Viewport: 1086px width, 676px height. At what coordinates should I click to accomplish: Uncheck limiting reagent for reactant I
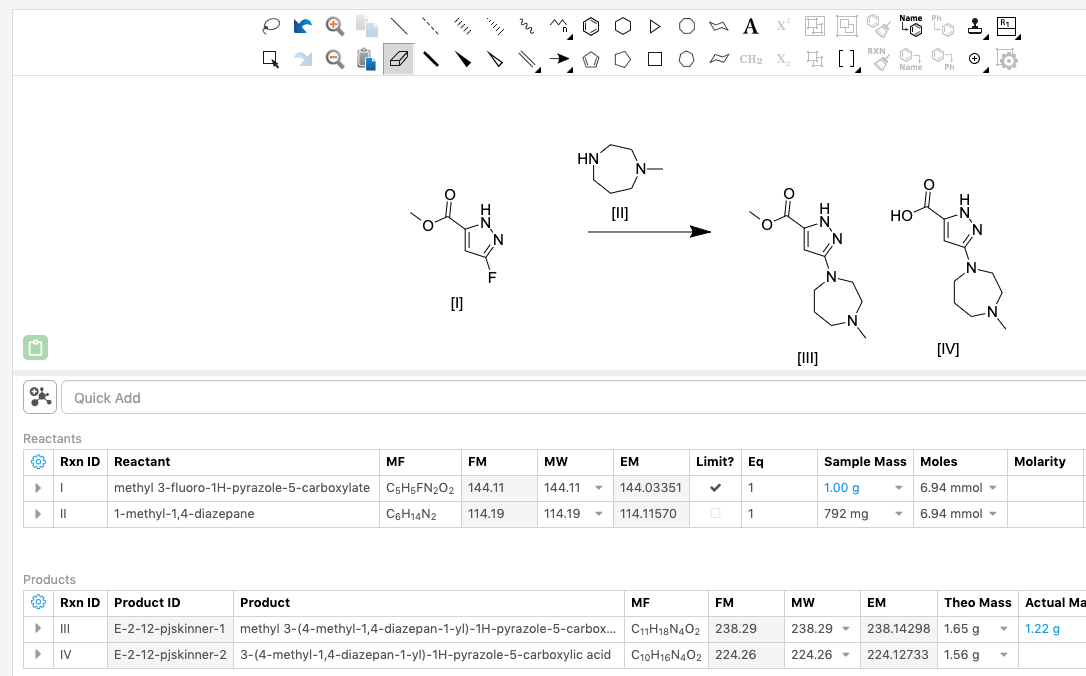point(714,488)
